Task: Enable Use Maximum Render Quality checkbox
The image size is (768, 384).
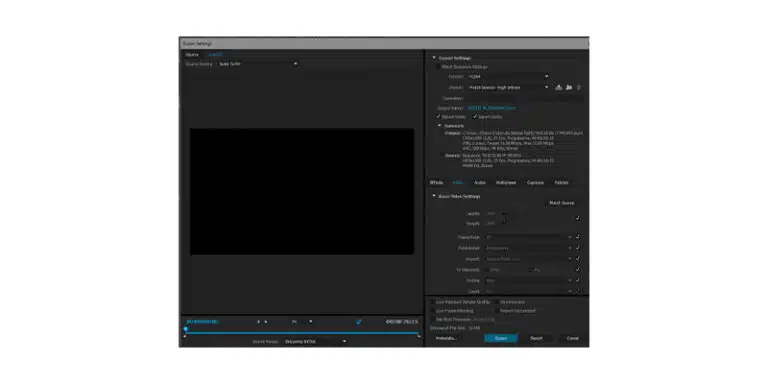Action: pos(432,302)
